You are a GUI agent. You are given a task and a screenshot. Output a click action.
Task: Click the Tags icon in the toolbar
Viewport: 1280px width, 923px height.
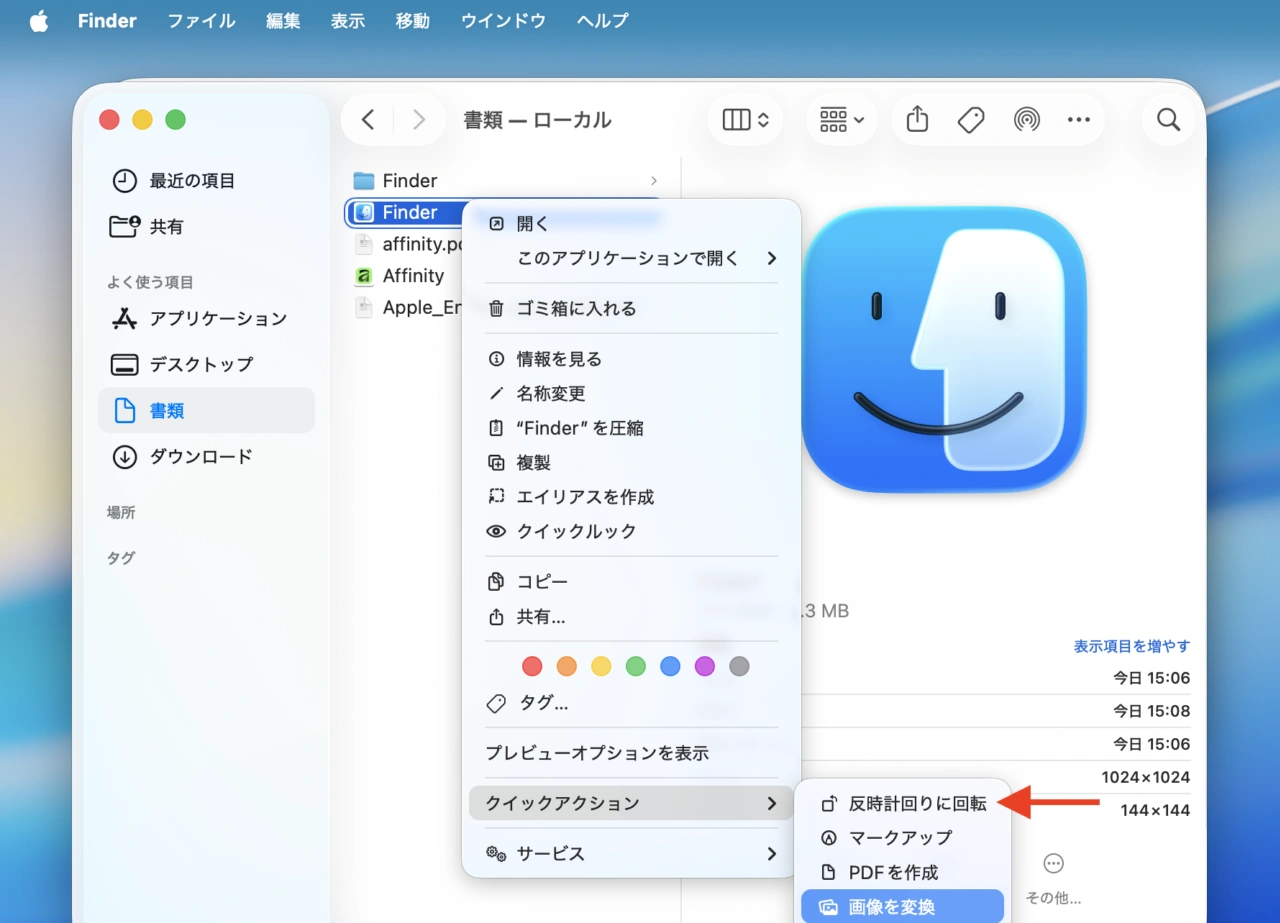point(970,119)
